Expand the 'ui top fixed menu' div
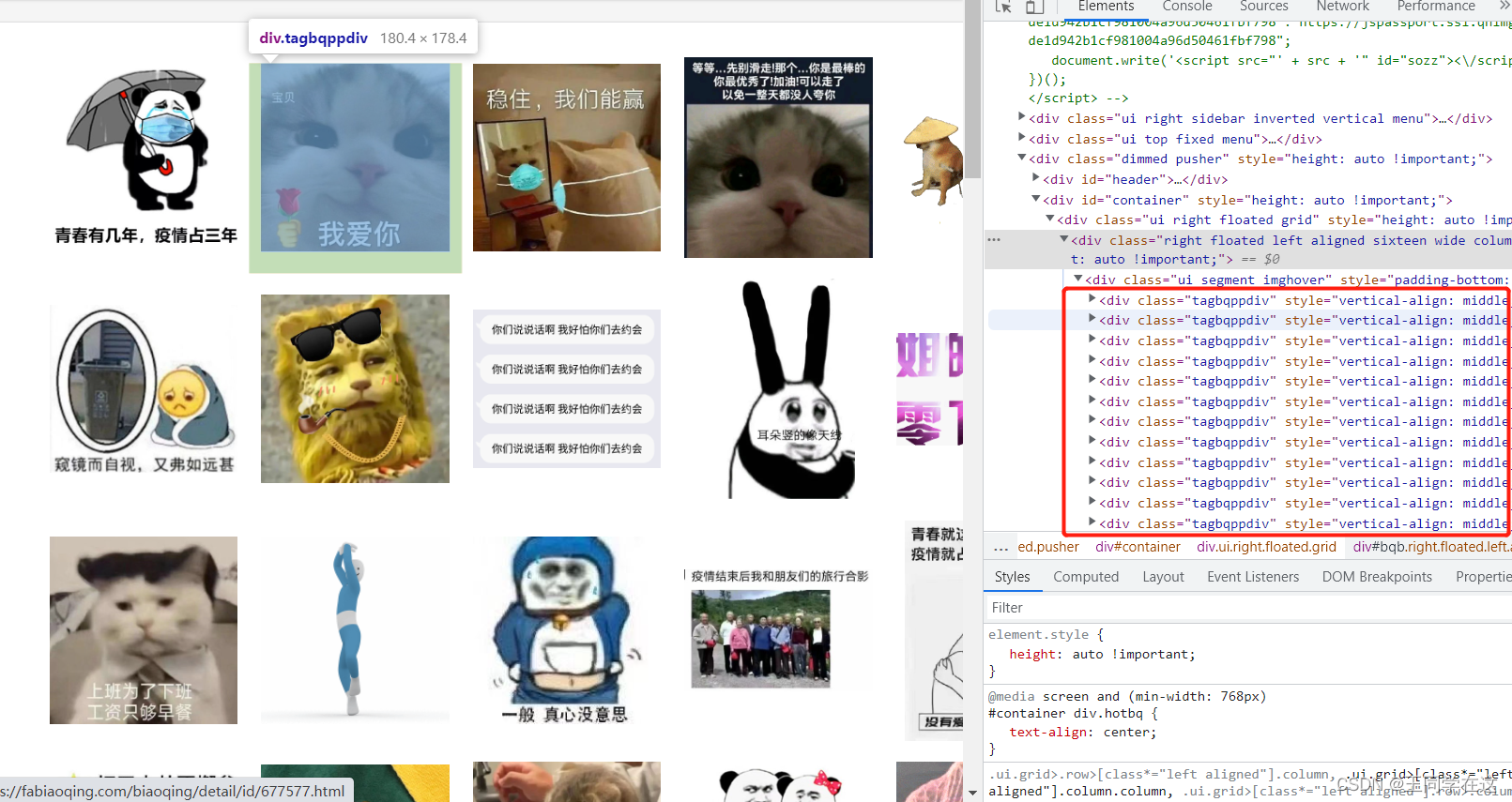This screenshot has height=802, width=1512. pos(1022,139)
